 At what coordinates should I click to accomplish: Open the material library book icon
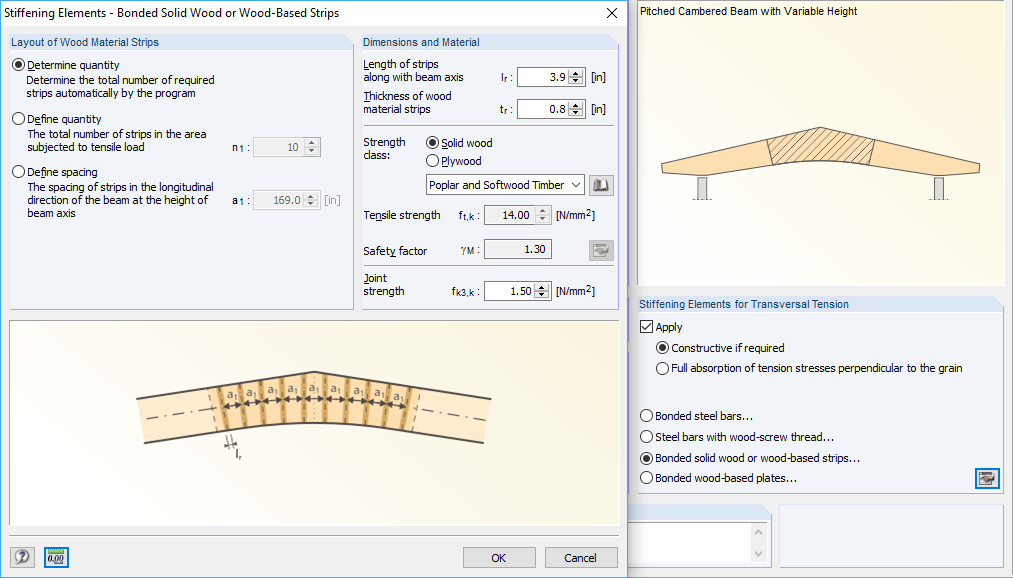601,184
